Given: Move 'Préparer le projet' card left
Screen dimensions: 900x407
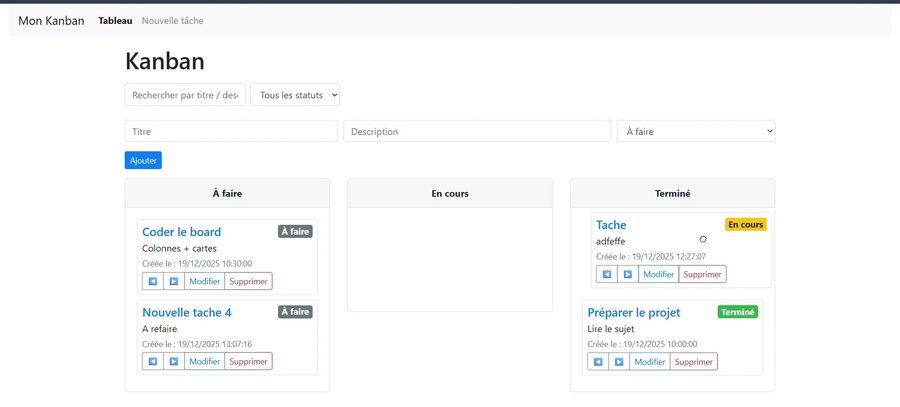Looking at the screenshot, I should tap(598, 362).
